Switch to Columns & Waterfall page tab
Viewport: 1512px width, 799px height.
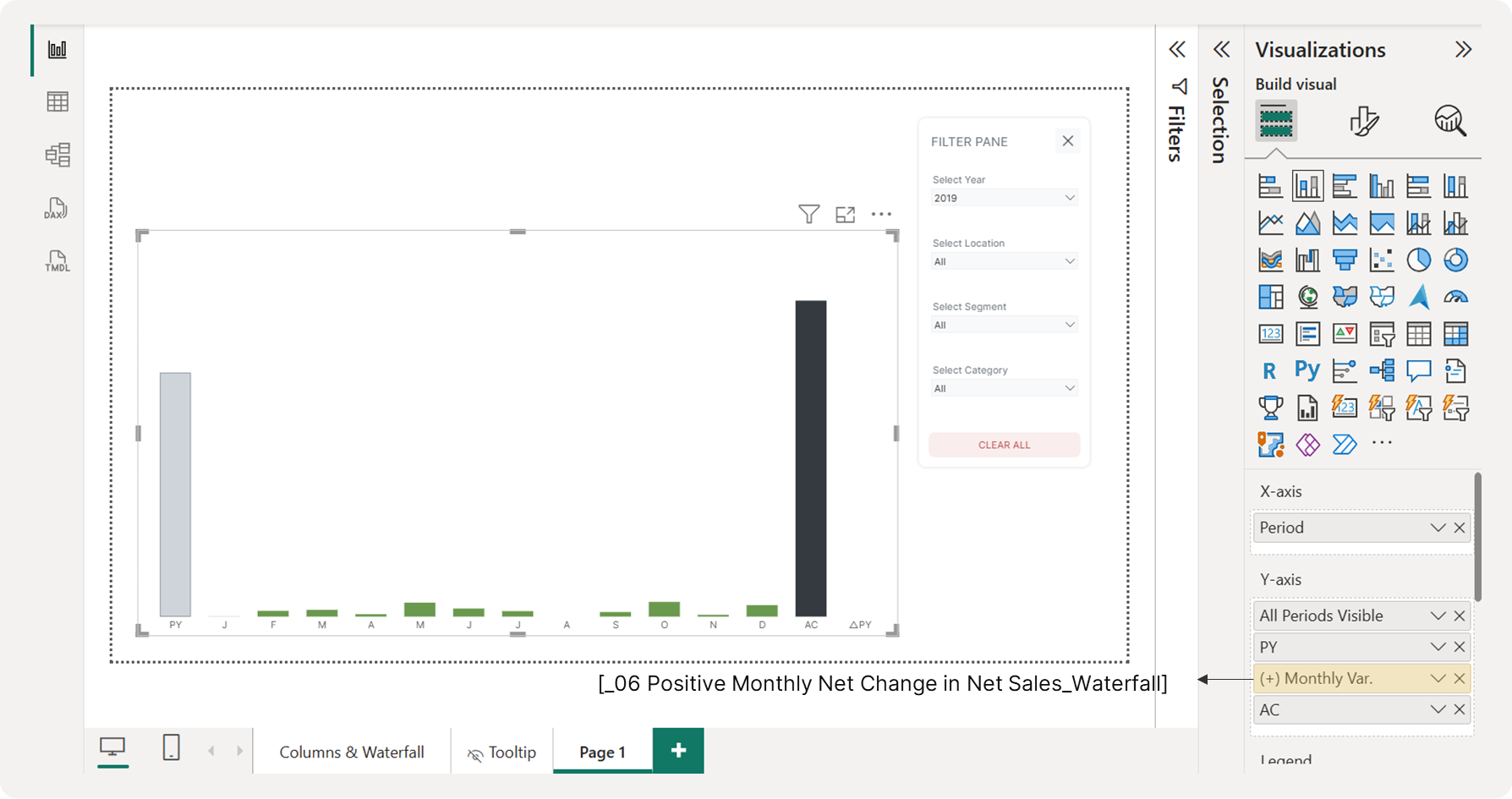pos(352,752)
